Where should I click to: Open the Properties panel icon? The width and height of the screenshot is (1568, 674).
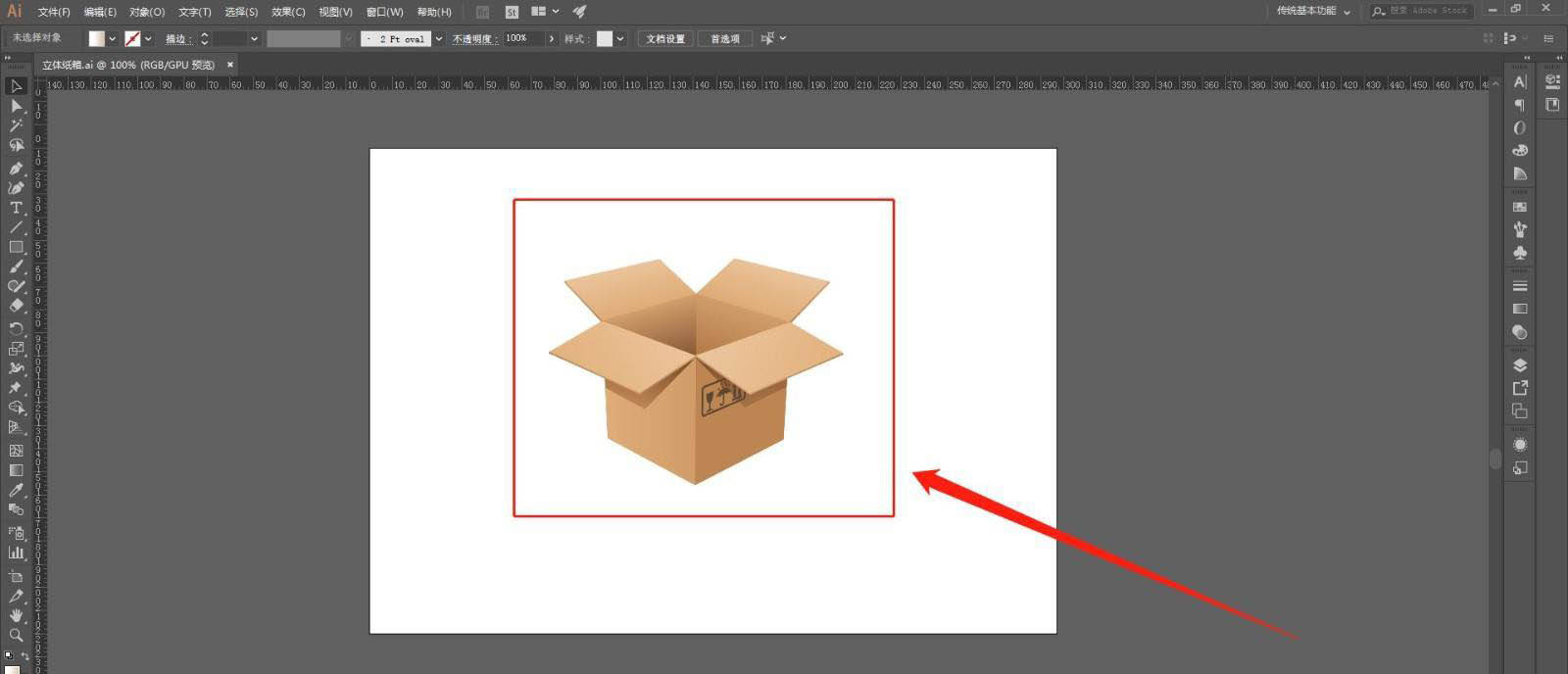(1552, 82)
